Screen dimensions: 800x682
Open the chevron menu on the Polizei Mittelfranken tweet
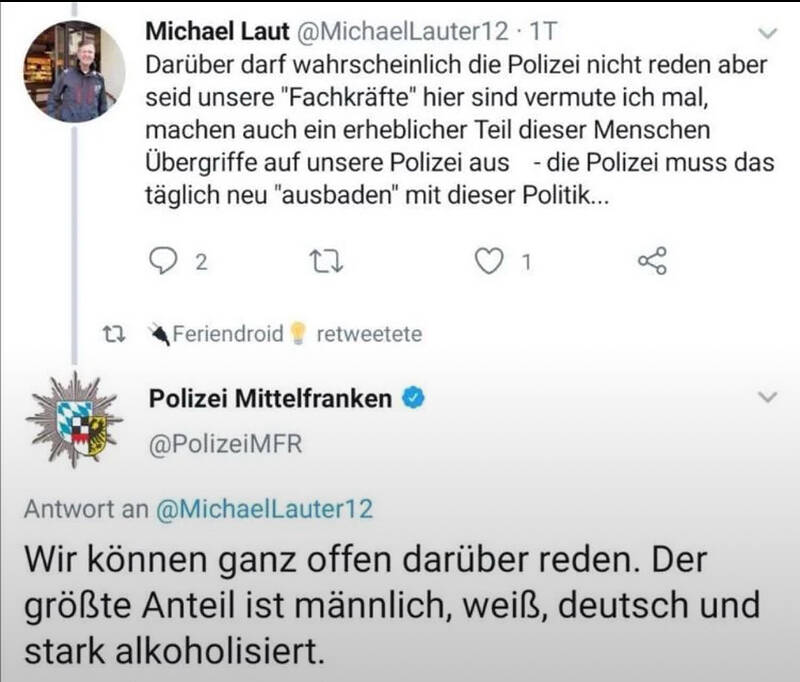coord(767,398)
